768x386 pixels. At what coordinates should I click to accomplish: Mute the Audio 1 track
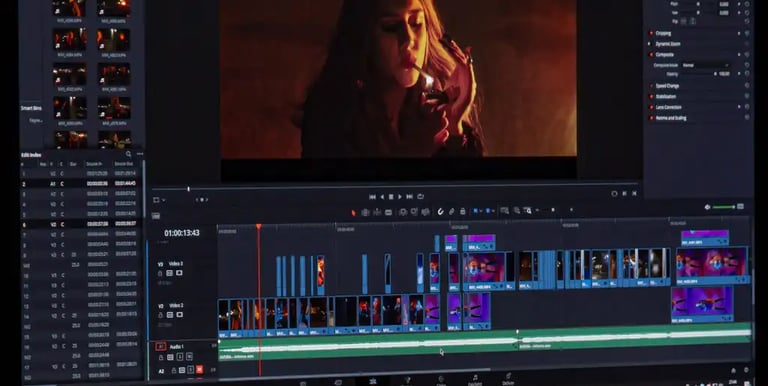coord(189,357)
